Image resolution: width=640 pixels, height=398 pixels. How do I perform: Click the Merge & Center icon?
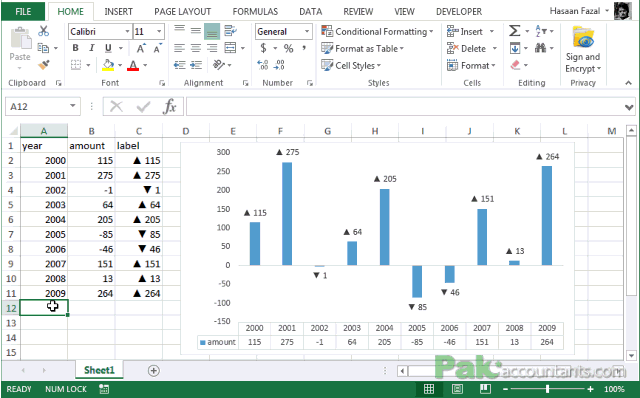pos(230,48)
